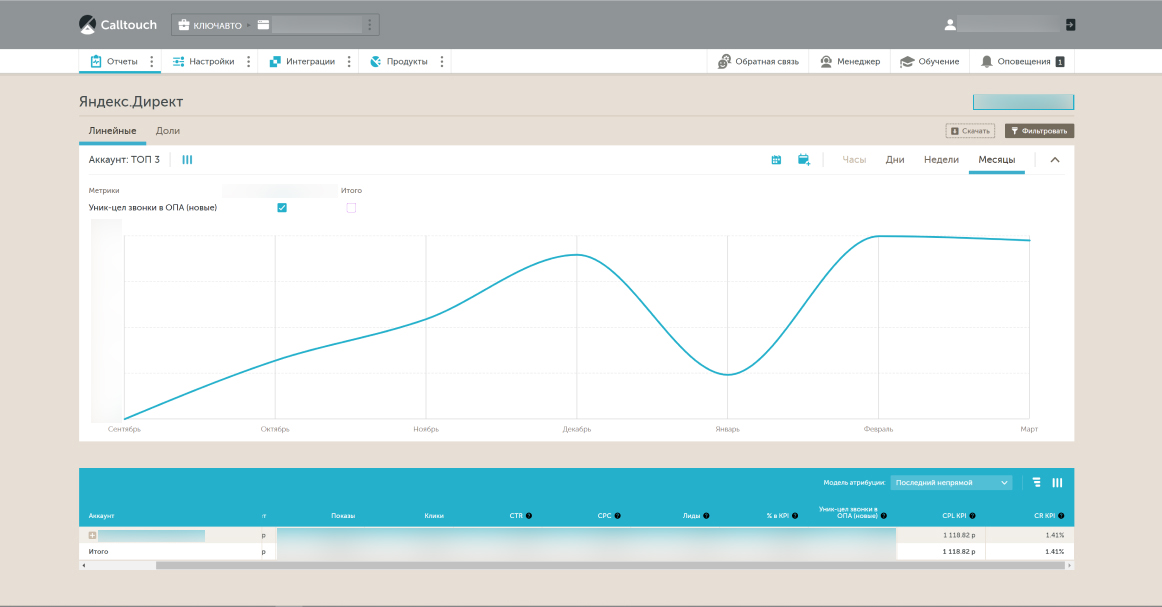Click the calendar-with-plus compare icon
Screen dimensions: 1162x607
(x=804, y=159)
